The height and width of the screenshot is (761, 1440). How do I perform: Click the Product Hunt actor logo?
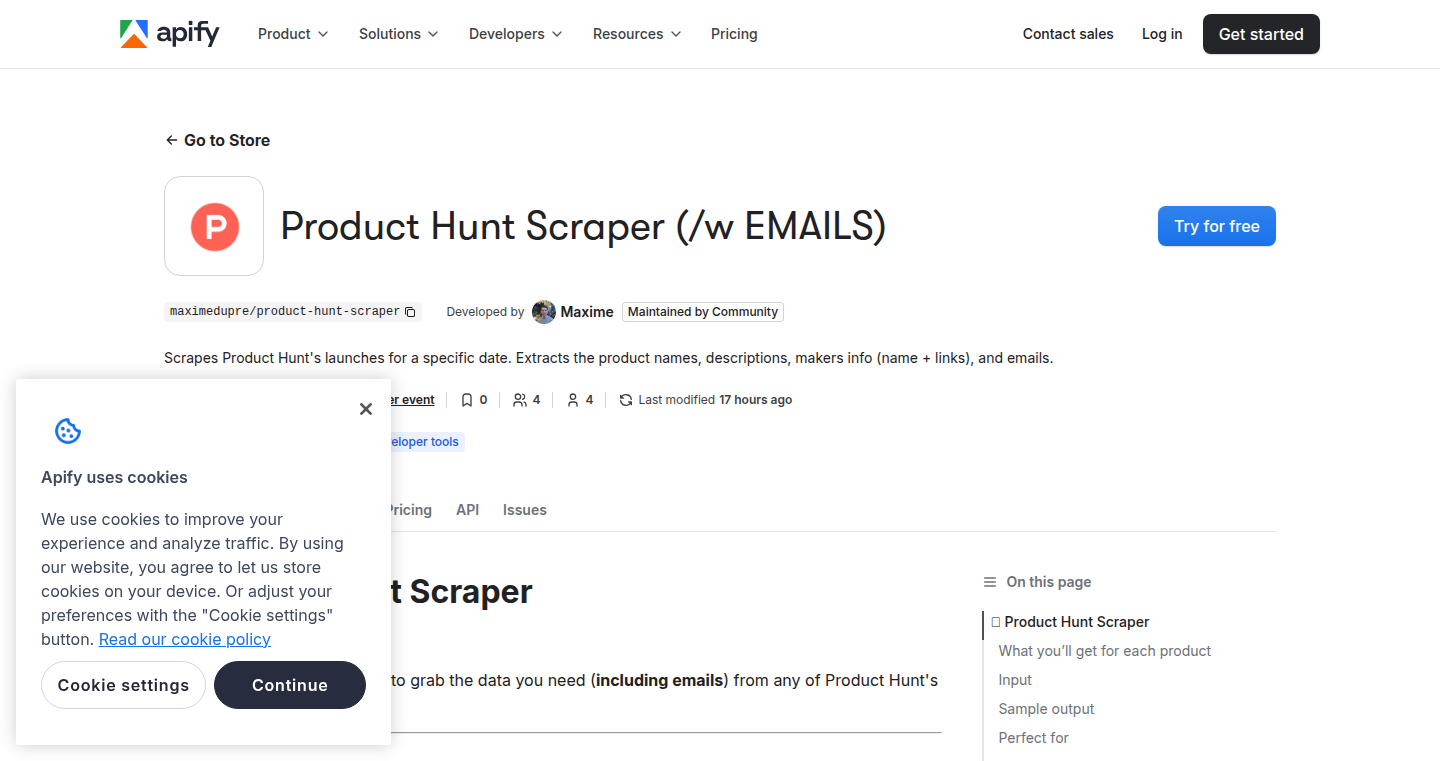tap(214, 226)
